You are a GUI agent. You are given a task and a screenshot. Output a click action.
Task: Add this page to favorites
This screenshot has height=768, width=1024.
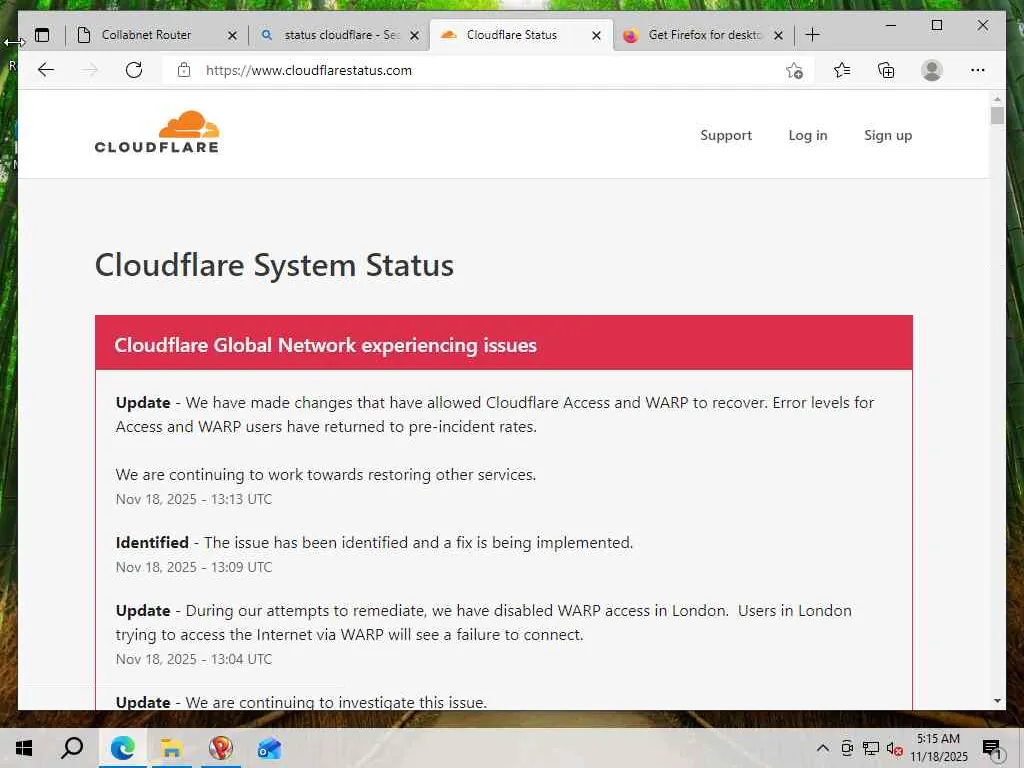point(794,71)
